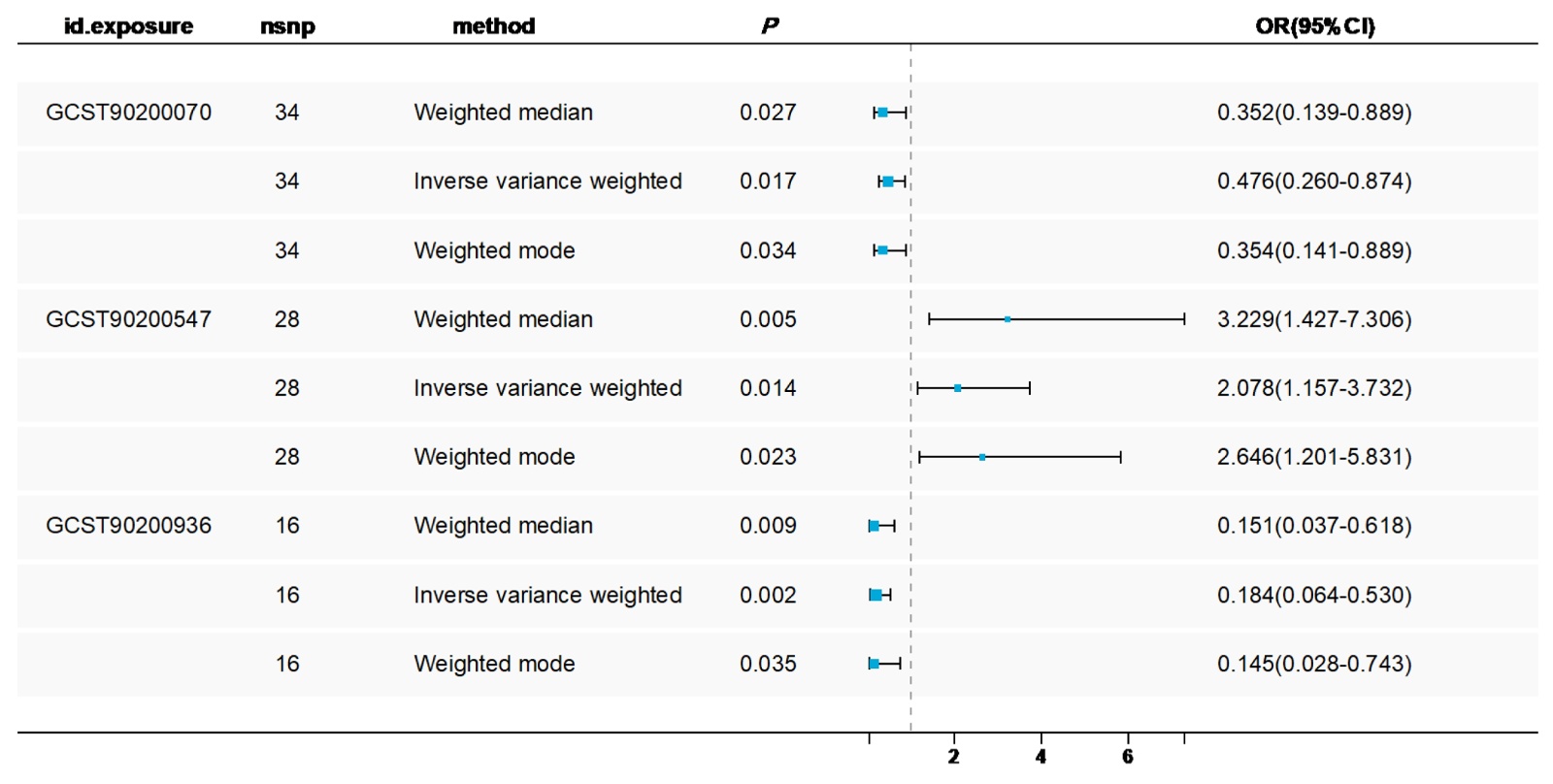Select the OR text 0.145(0.028-0.743)
Screen dimensions: 1553x784
click(x=1314, y=664)
